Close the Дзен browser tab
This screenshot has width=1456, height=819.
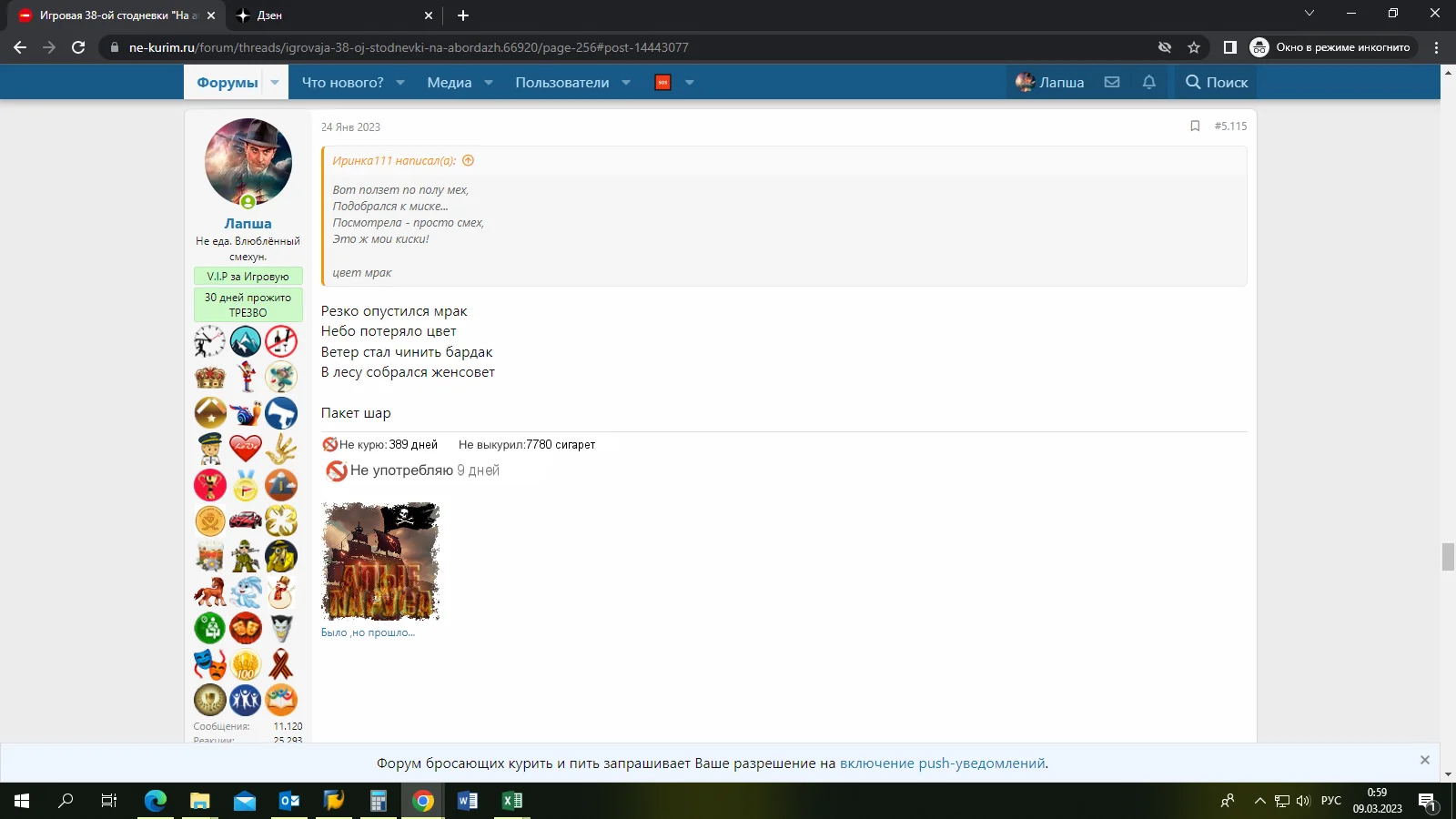429,15
